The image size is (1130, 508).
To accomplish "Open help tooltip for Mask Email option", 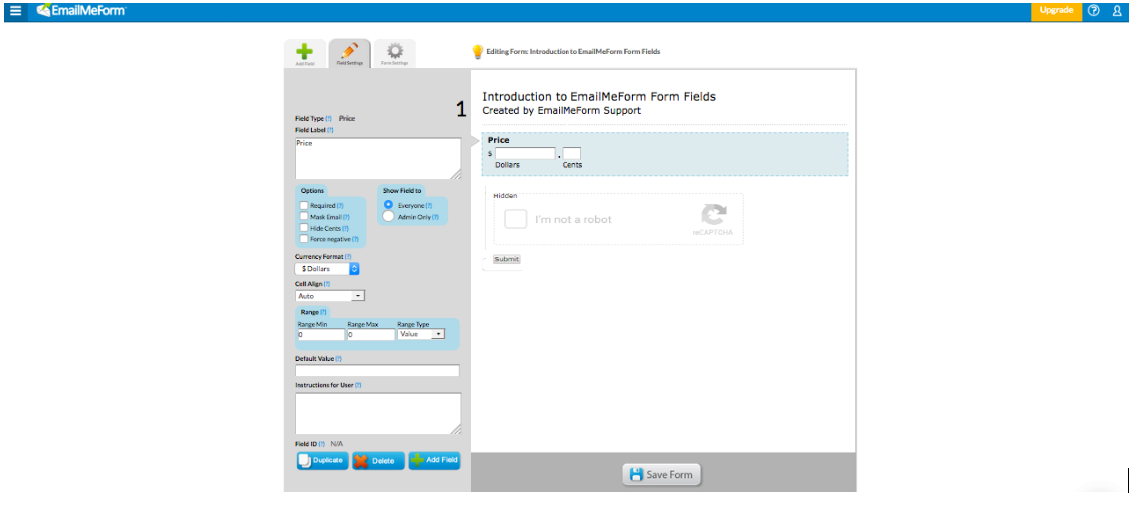I will pyautogui.click(x=346, y=217).
